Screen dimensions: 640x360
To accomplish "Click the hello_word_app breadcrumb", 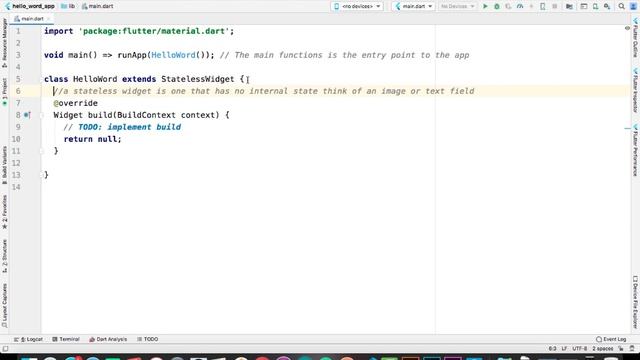I will coord(29,6).
